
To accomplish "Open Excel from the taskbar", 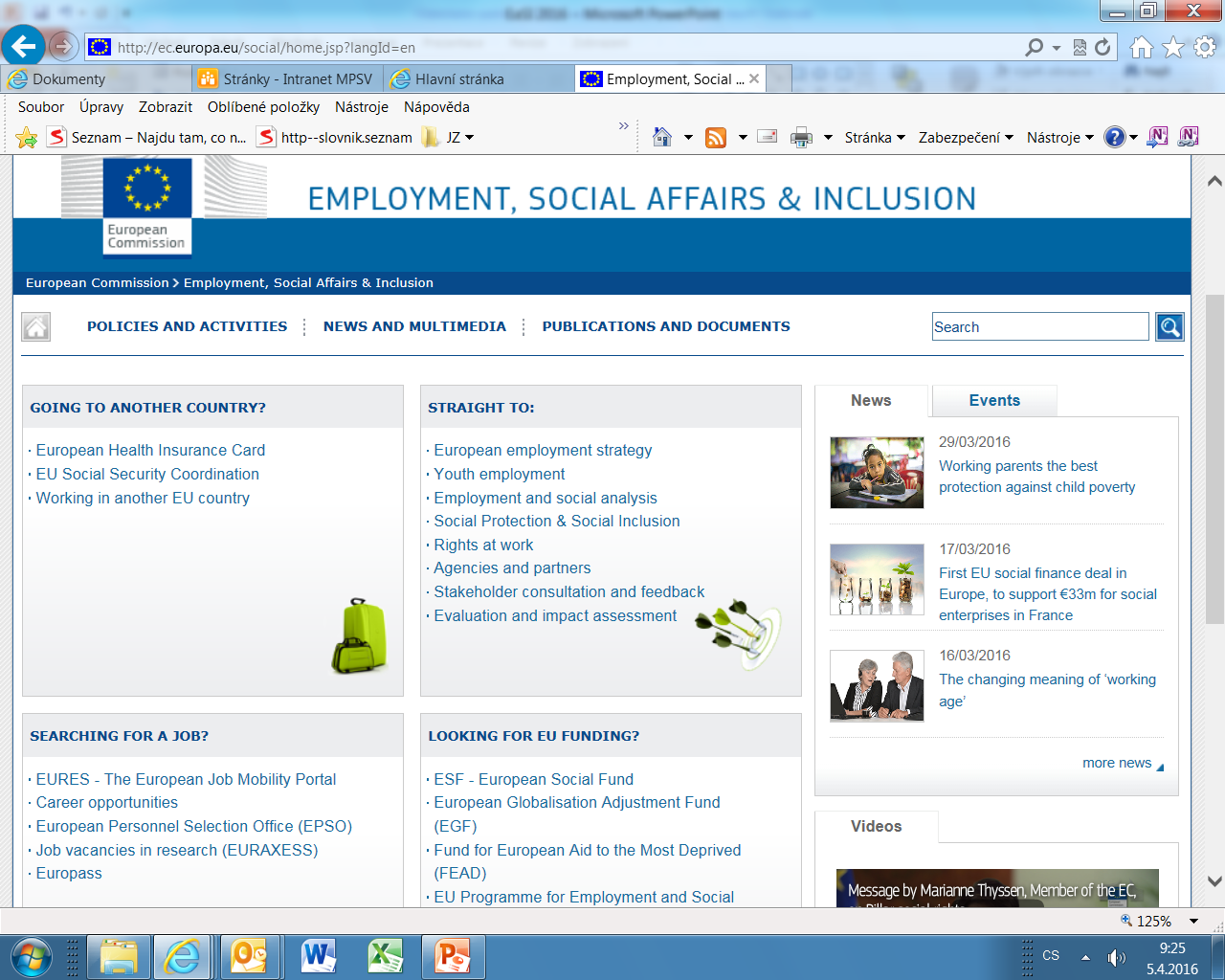I will (385, 957).
